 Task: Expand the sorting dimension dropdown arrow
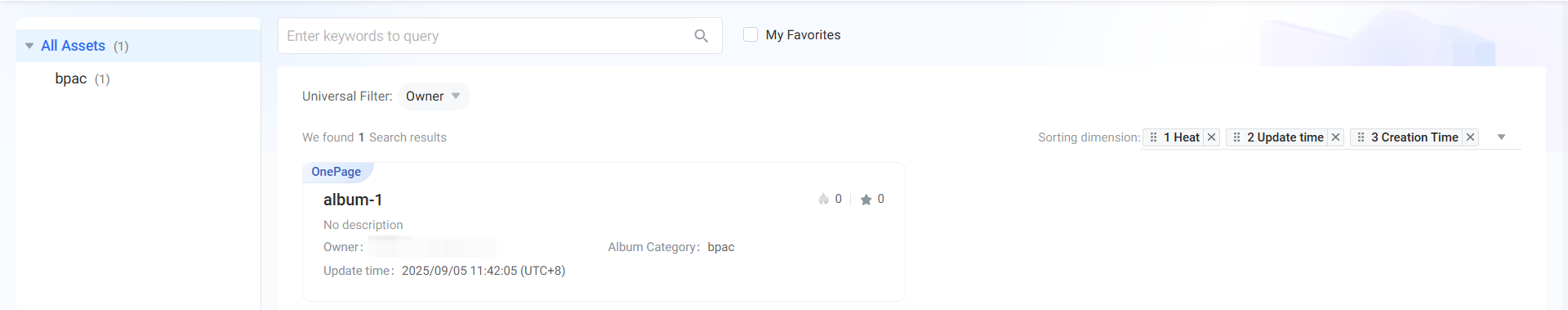click(x=1501, y=137)
